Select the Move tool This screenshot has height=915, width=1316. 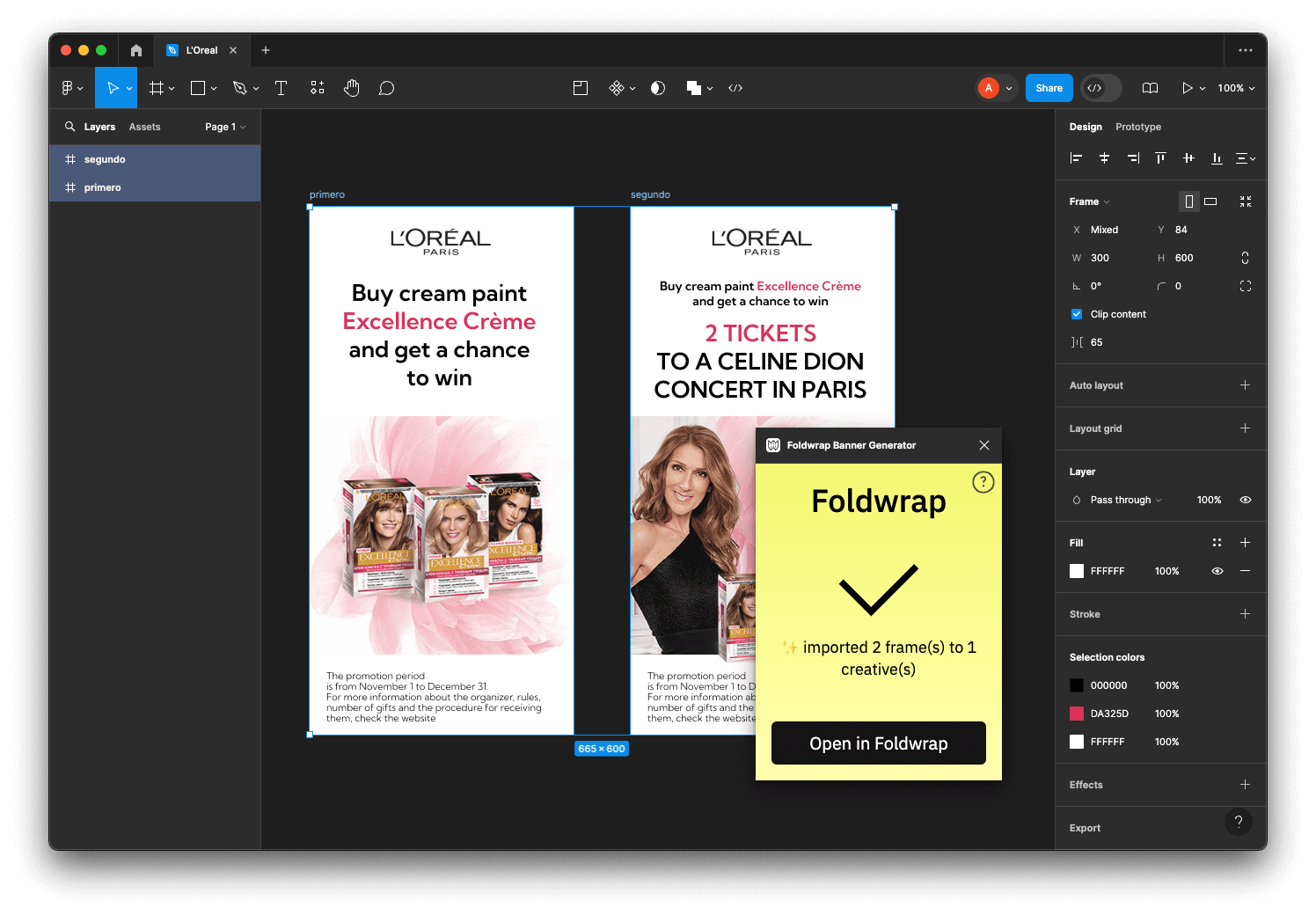(x=113, y=88)
